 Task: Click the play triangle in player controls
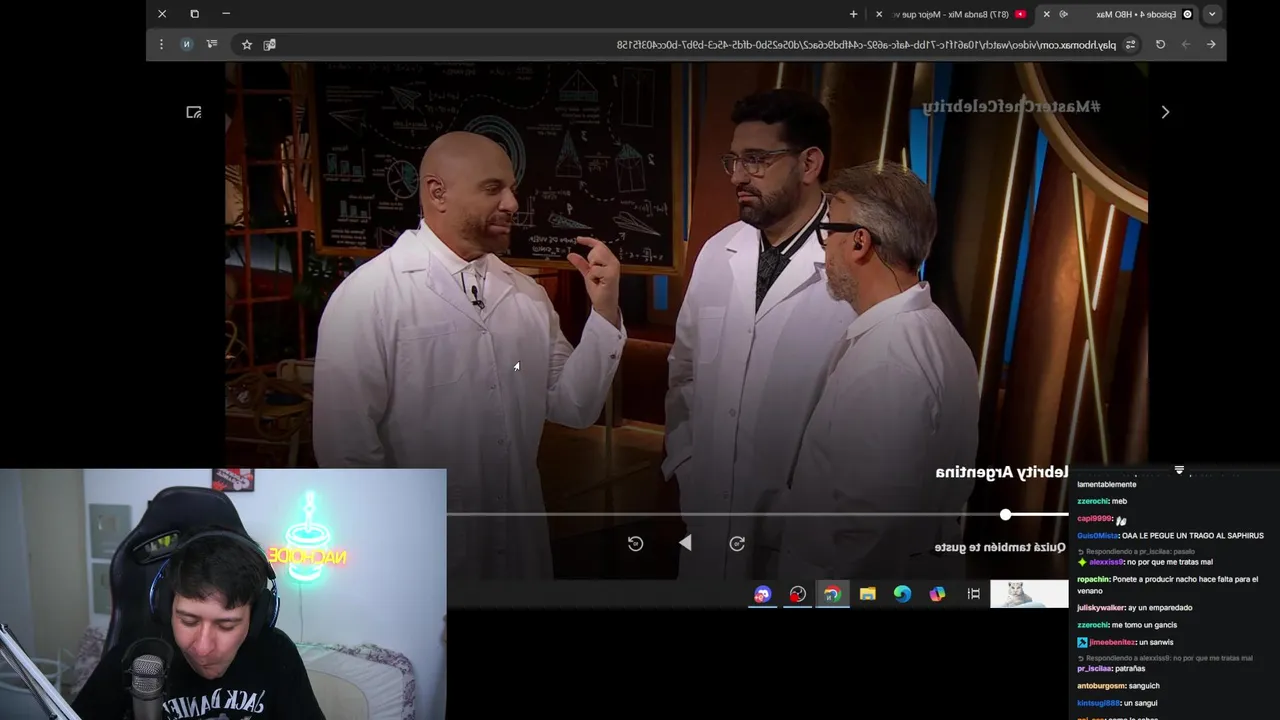[x=685, y=543]
